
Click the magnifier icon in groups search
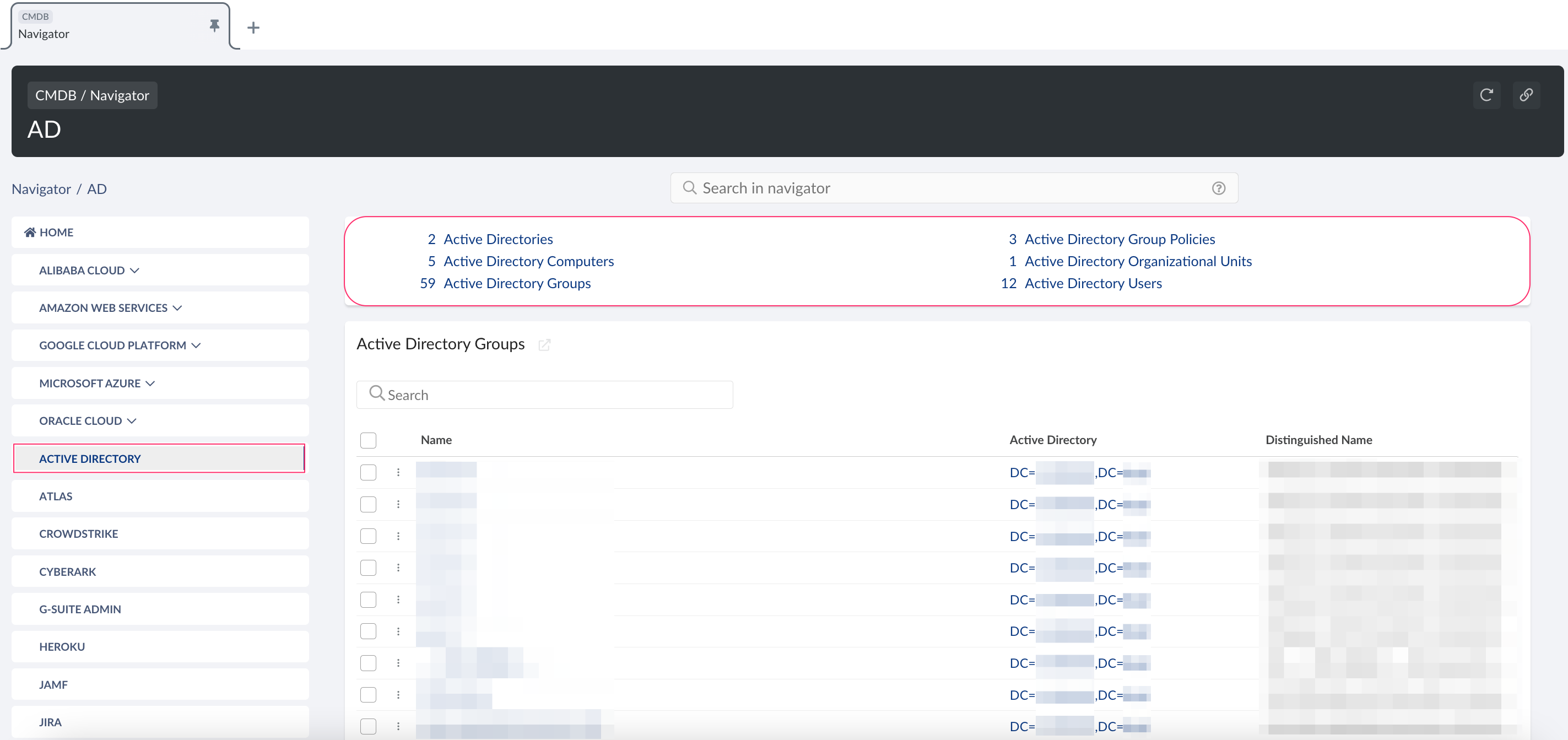(377, 393)
